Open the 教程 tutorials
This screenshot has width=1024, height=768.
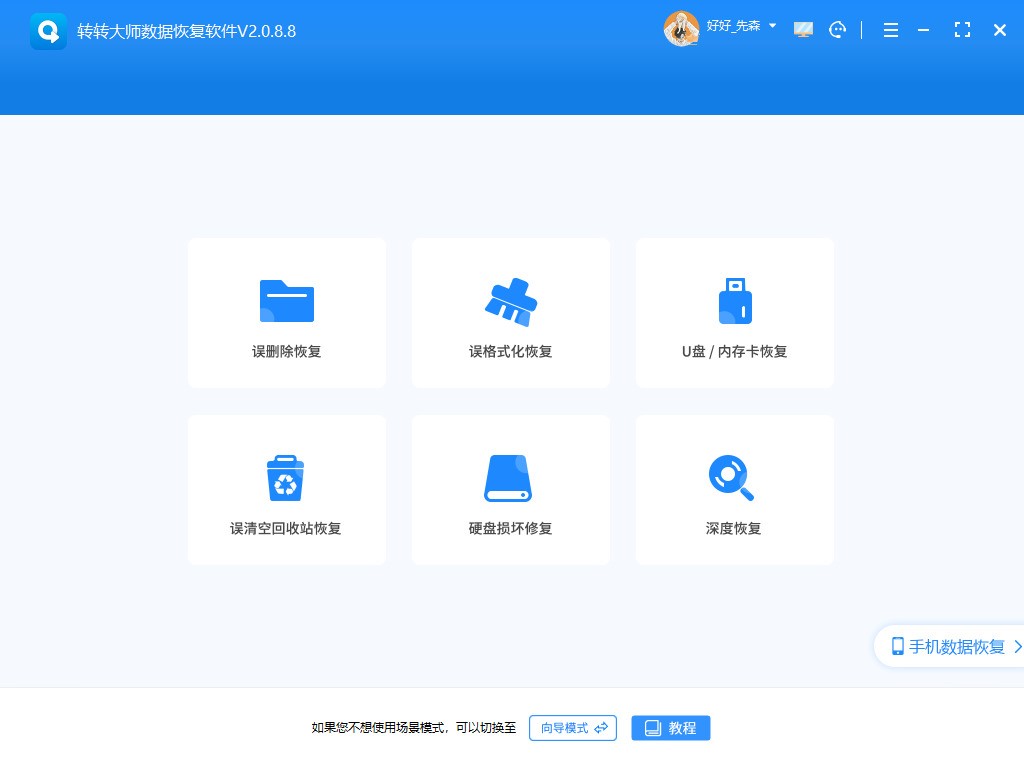[671, 728]
